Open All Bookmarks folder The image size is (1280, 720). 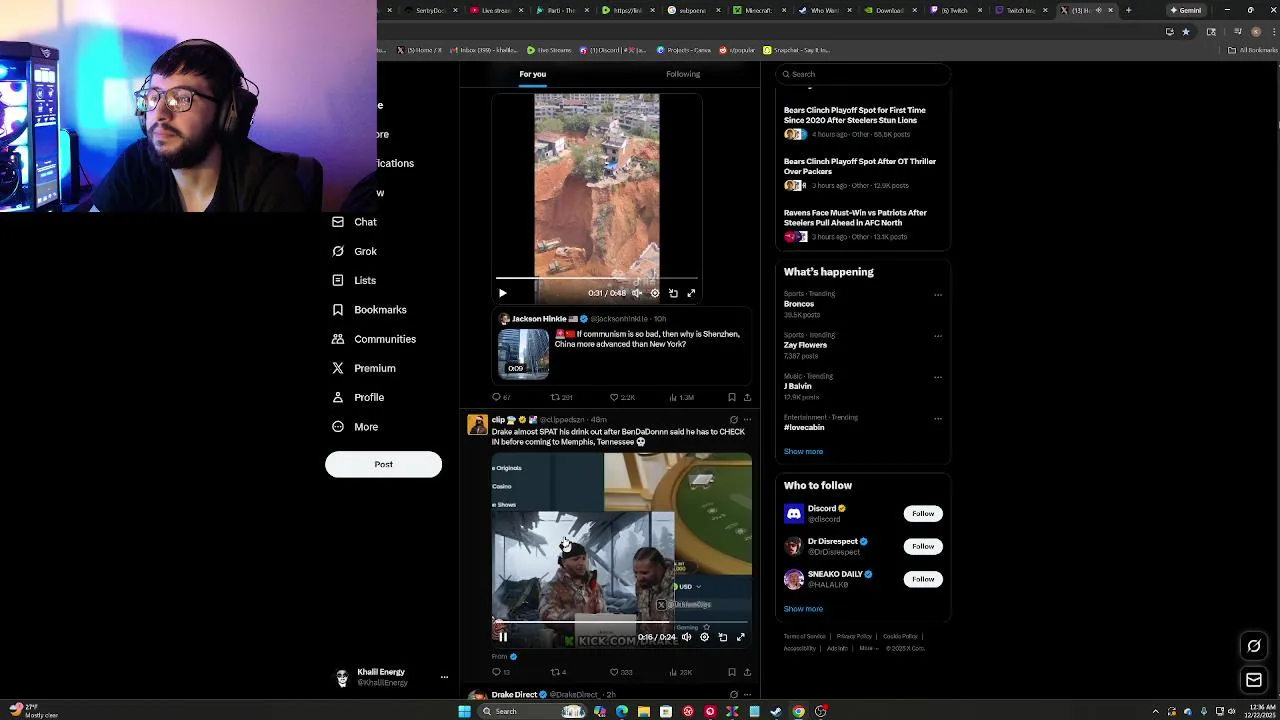click(x=1252, y=50)
